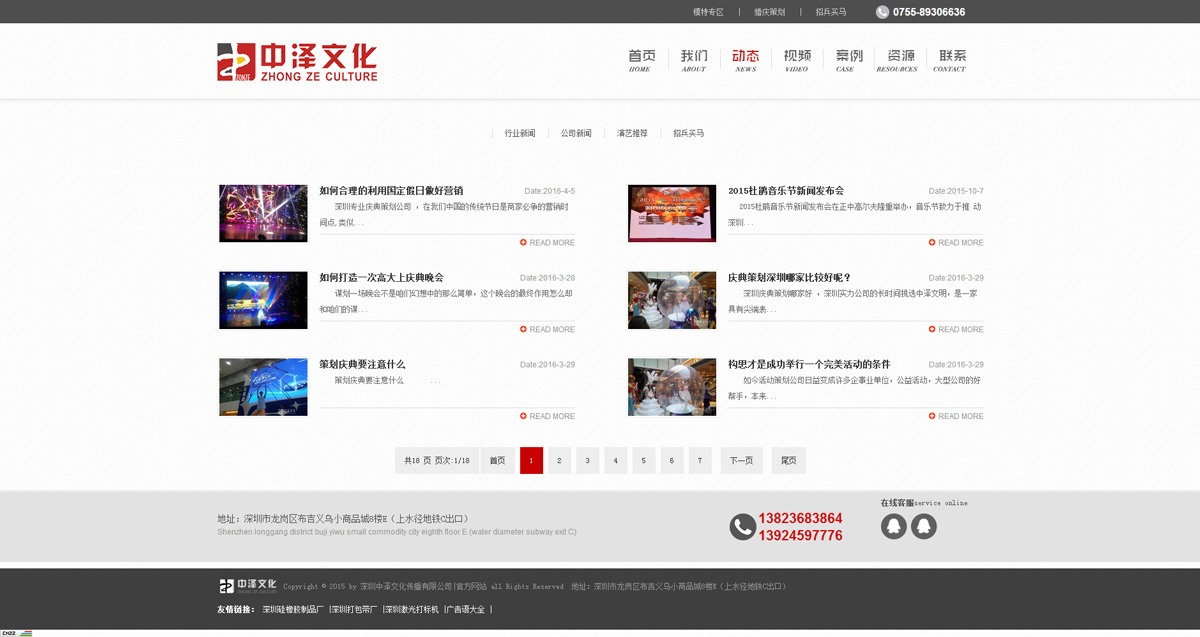
Task: Click READ MORE under 如何打造一次高大上庆典晚会
Action: pyautogui.click(x=547, y=329)
